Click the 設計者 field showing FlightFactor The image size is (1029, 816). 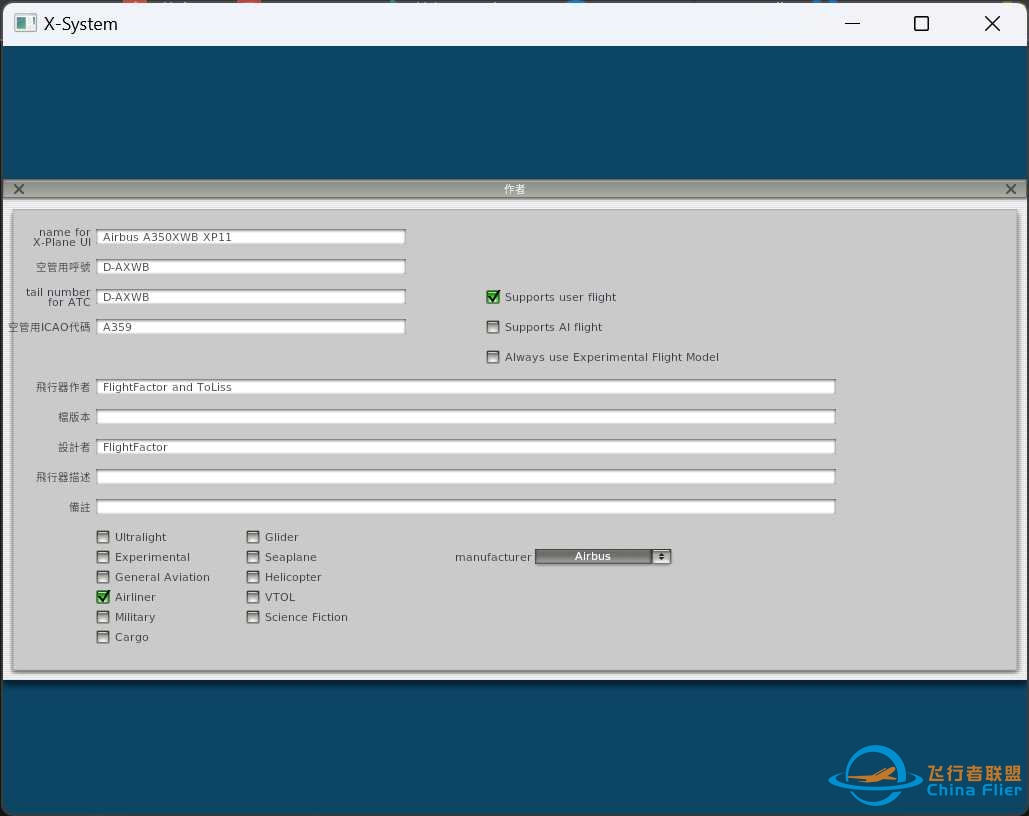coord(466,447)
